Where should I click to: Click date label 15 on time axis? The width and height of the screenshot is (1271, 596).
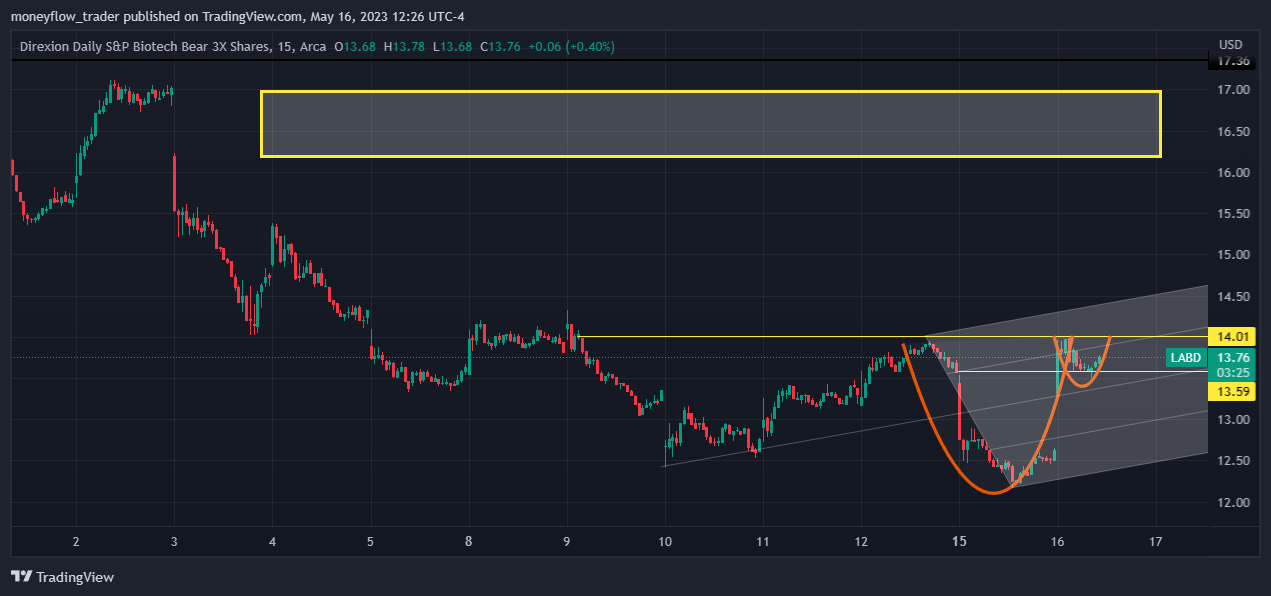[x=959, y=541]
